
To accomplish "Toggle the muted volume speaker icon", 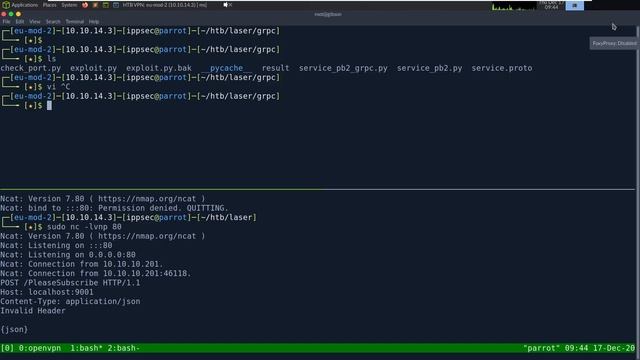I will (x=227, y=5).
